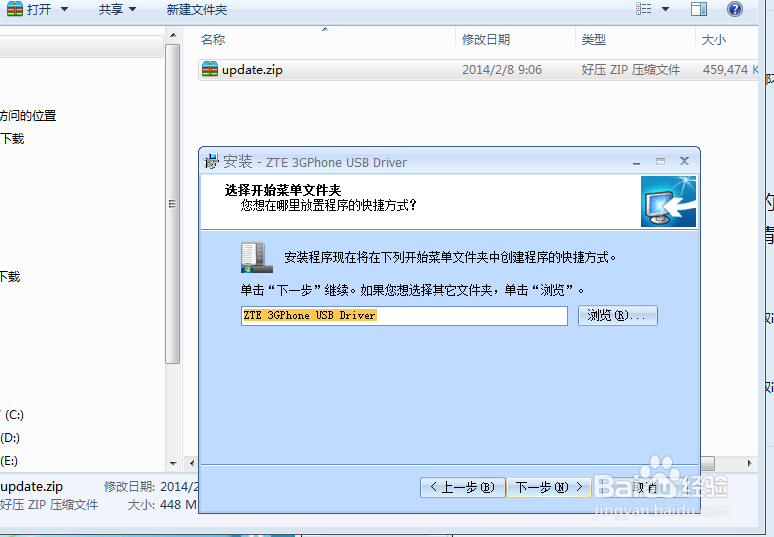774x537 pixels.
Task: Sort files by 类型 column header
Action: click(x=593, y=39)
